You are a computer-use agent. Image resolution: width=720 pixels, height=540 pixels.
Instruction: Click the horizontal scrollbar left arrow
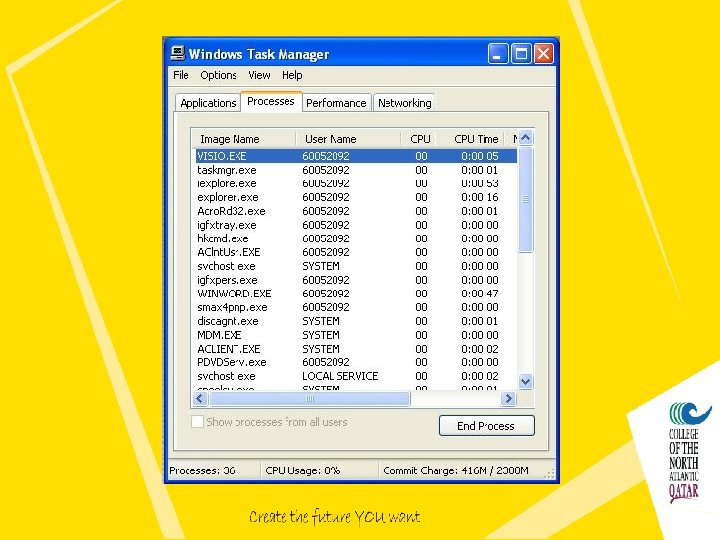pyautogui.click(x=200, y=399)
